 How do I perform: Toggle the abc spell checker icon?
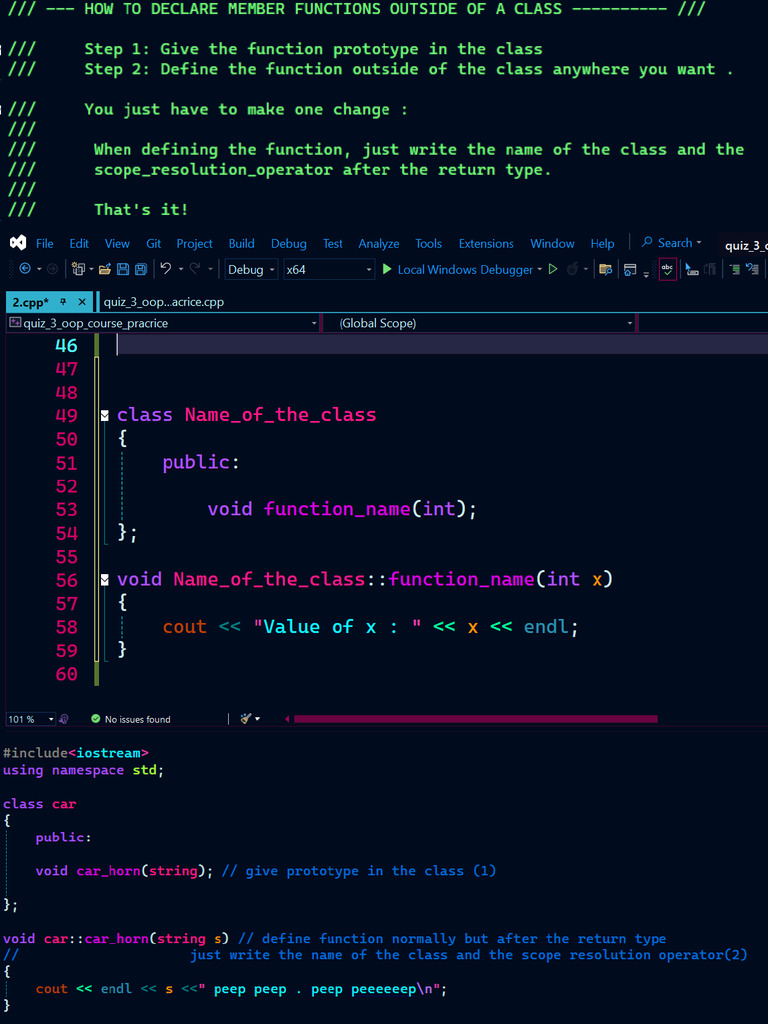point(667,269)
